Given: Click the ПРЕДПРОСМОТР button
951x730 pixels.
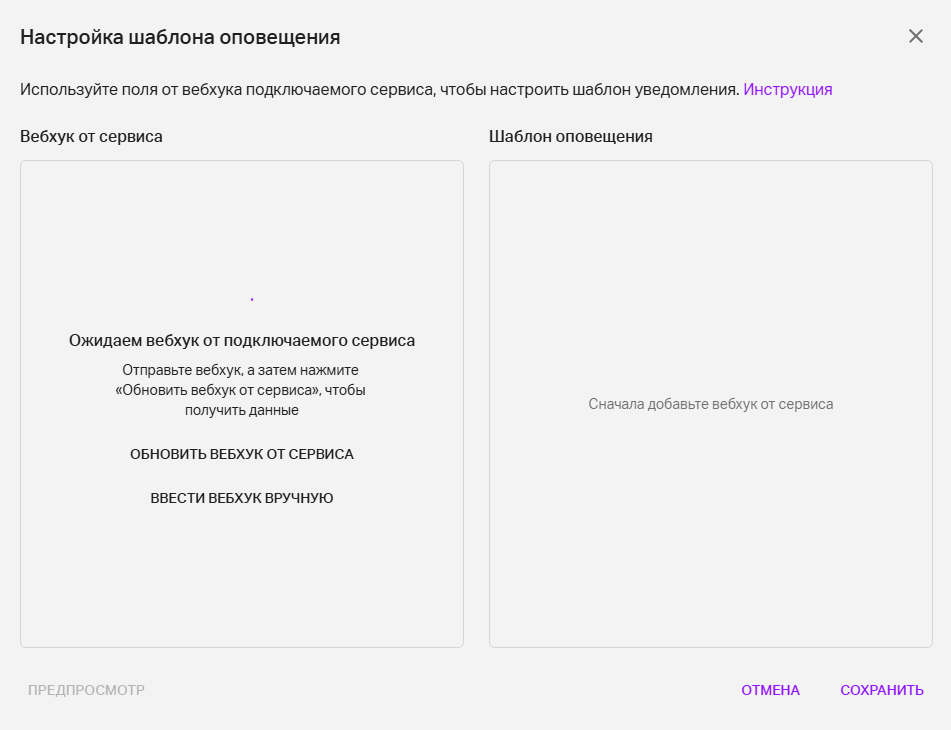Looking at the screenshot, I should point(86,690).
